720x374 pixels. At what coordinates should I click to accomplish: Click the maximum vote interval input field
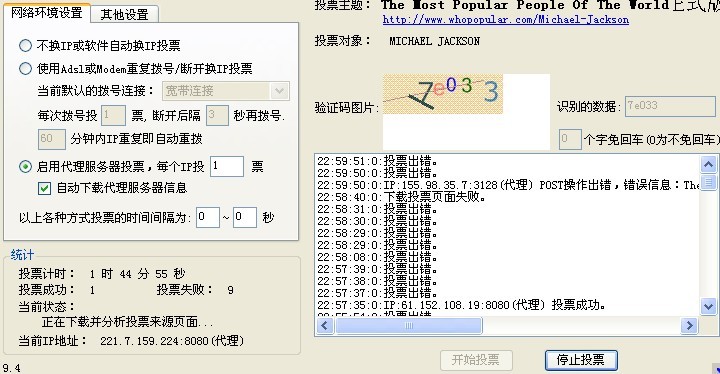[245, 217]
